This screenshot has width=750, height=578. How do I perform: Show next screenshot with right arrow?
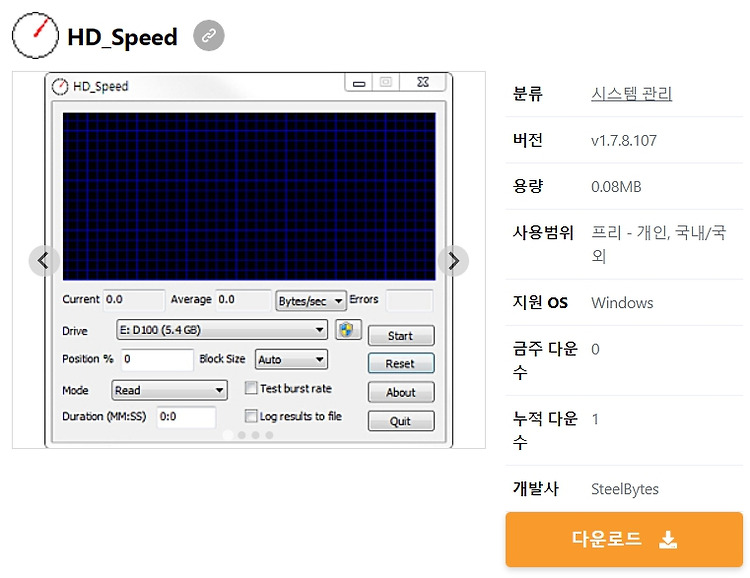(453, 261)
